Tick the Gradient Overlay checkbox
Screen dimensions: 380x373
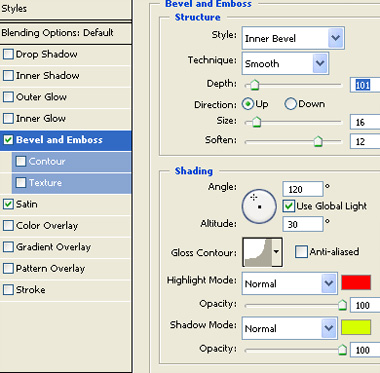pyautogui.click(x=8, y=247)
